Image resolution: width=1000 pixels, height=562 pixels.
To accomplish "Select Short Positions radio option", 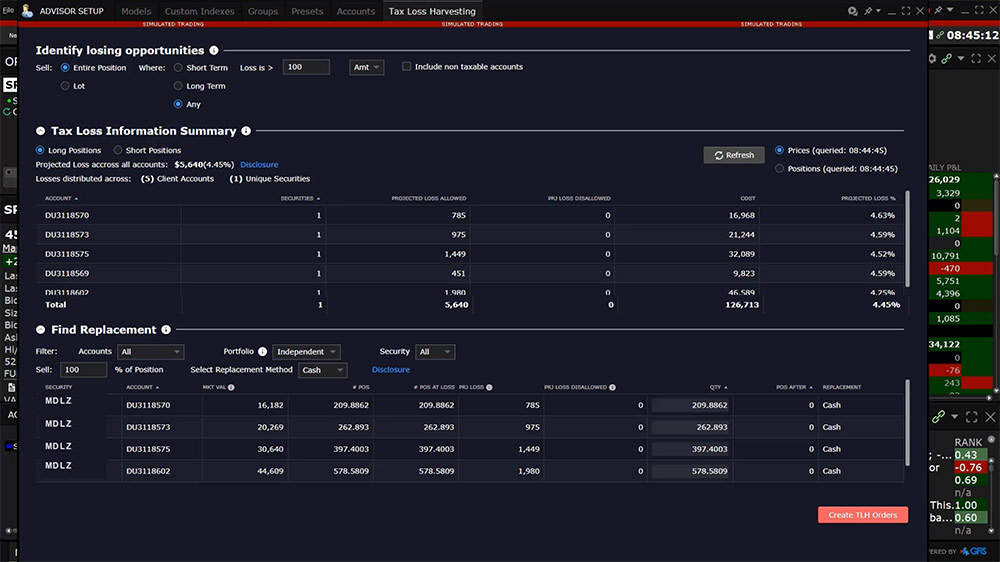I will coord(117,150).
